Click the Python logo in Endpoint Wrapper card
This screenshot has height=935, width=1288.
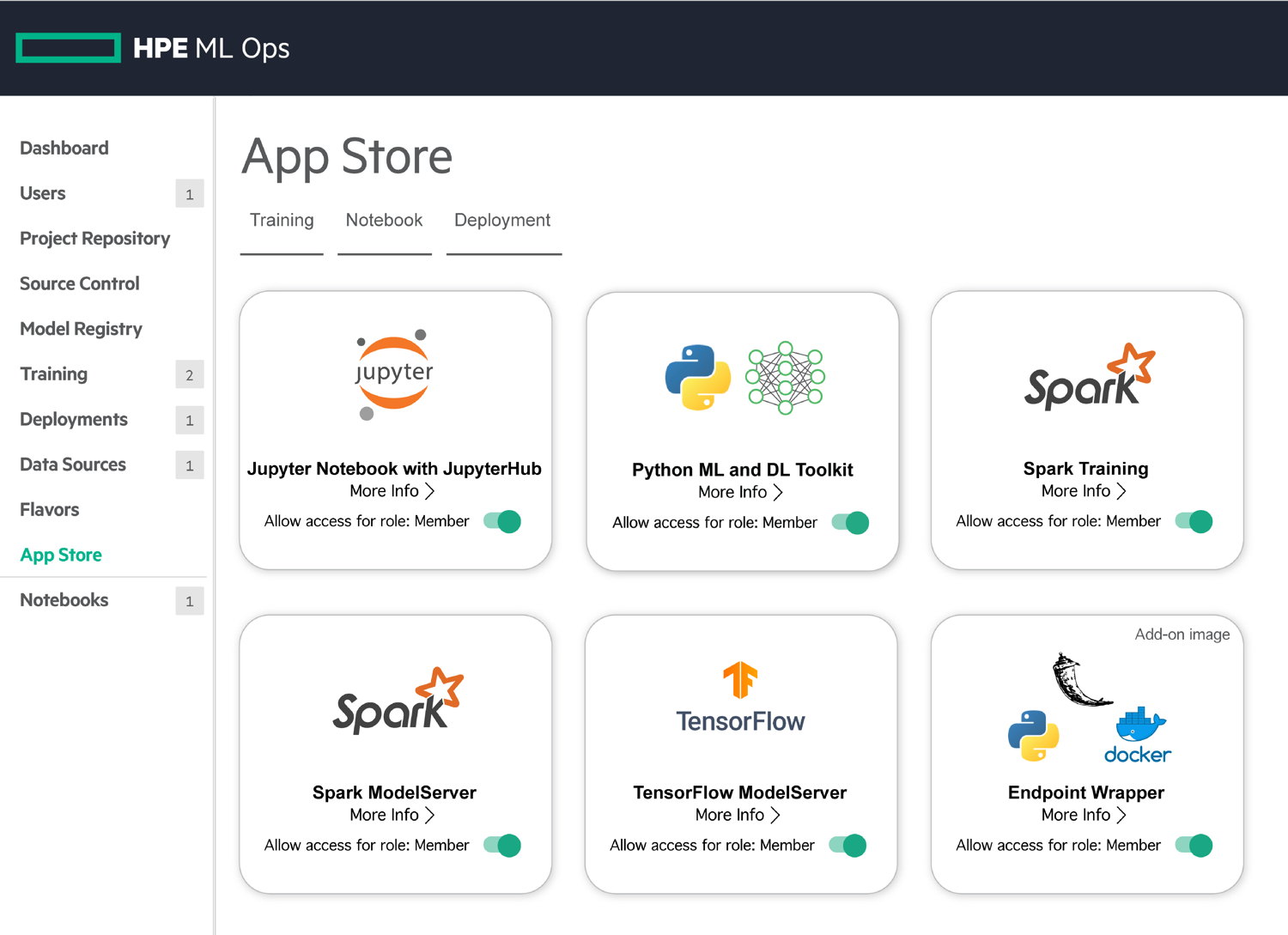(1033, 736)
